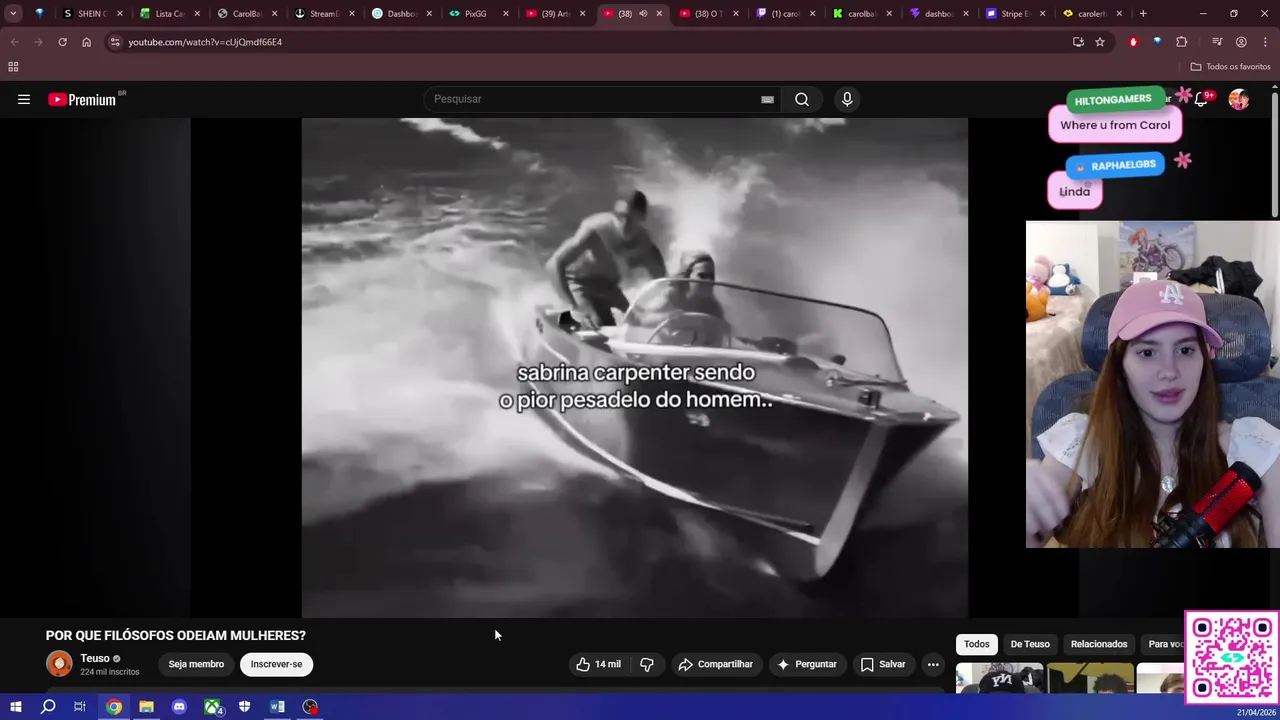The image size is (1280, 720).
Task: Go back with the Chrome back arrow
Action: point(14,42)
